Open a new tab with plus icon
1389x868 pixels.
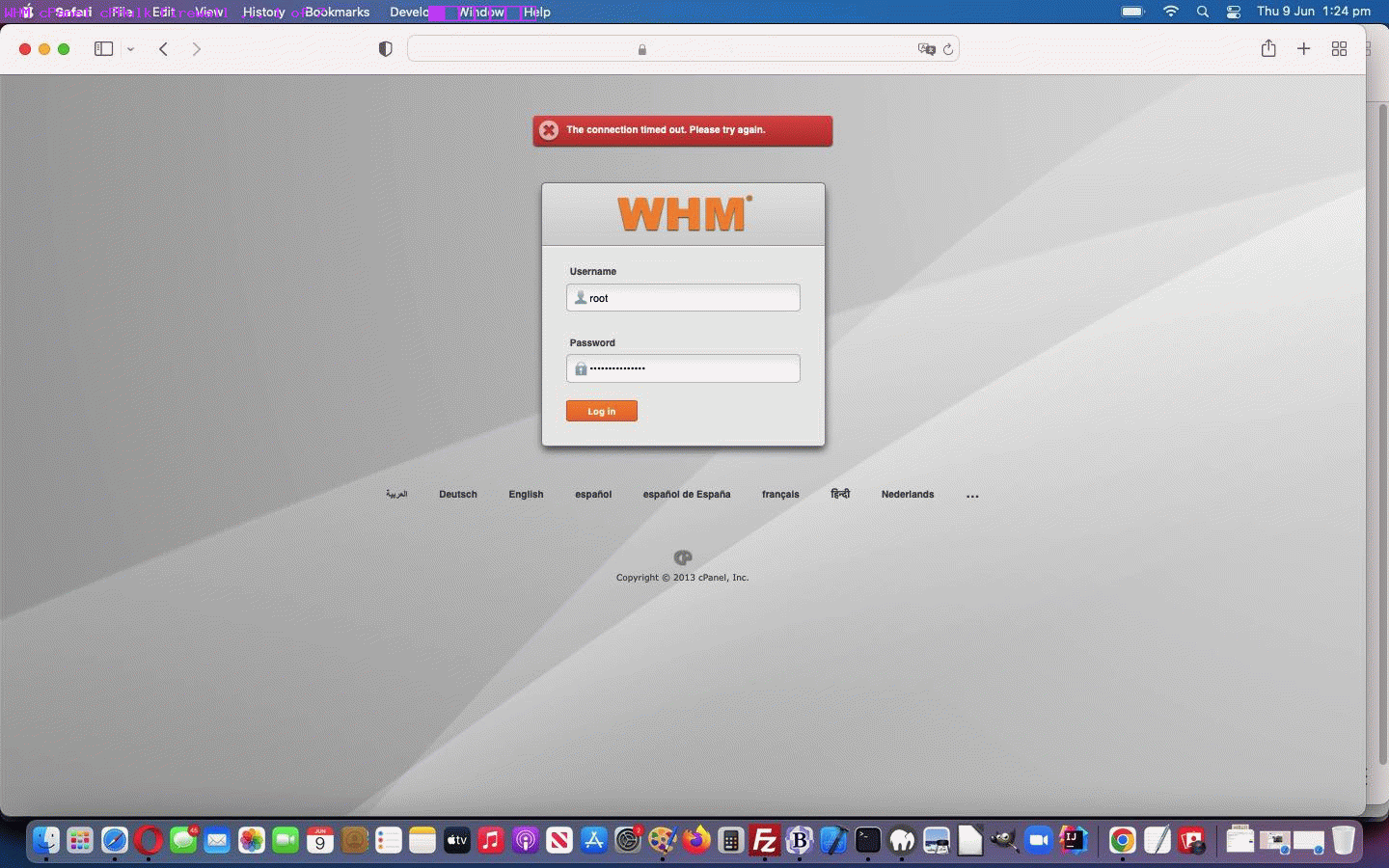[x=1303, y=48]
